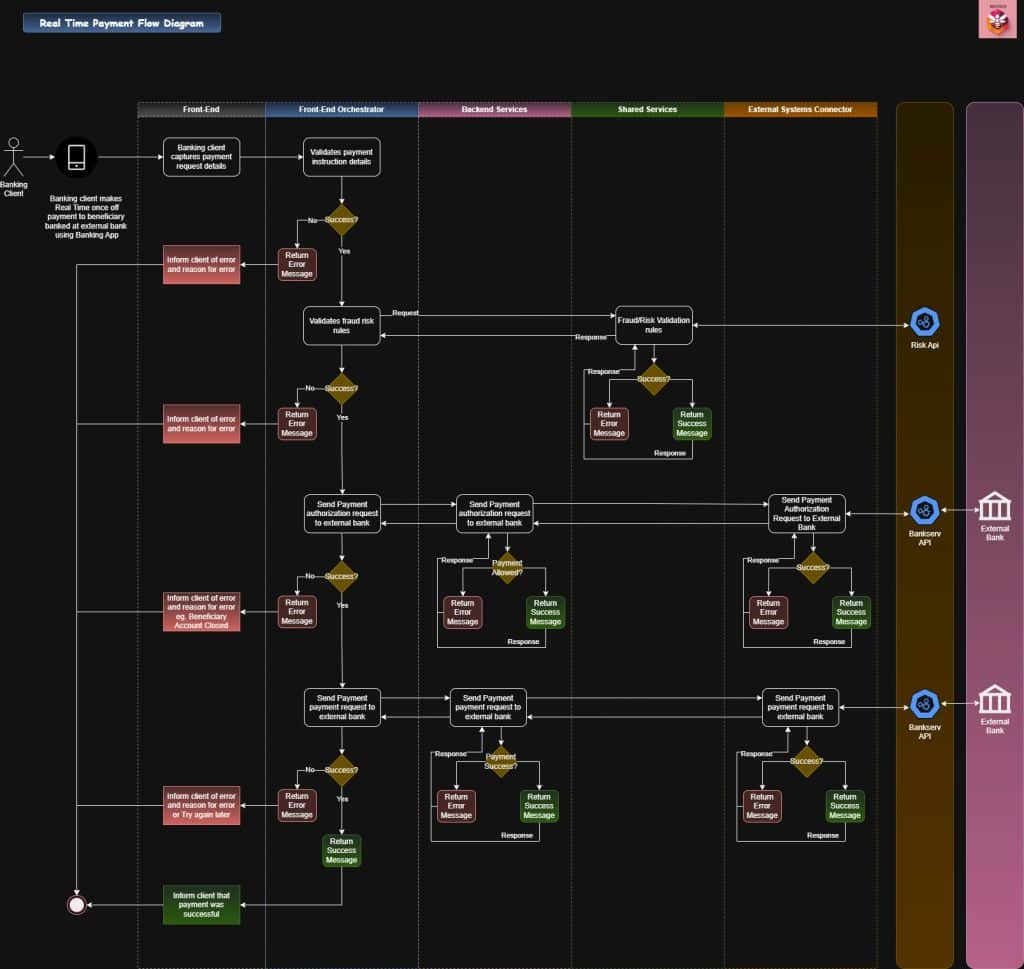Click Bankserv API icon in payment request row
Screen dimensions: 1024x969
(924, 704)
